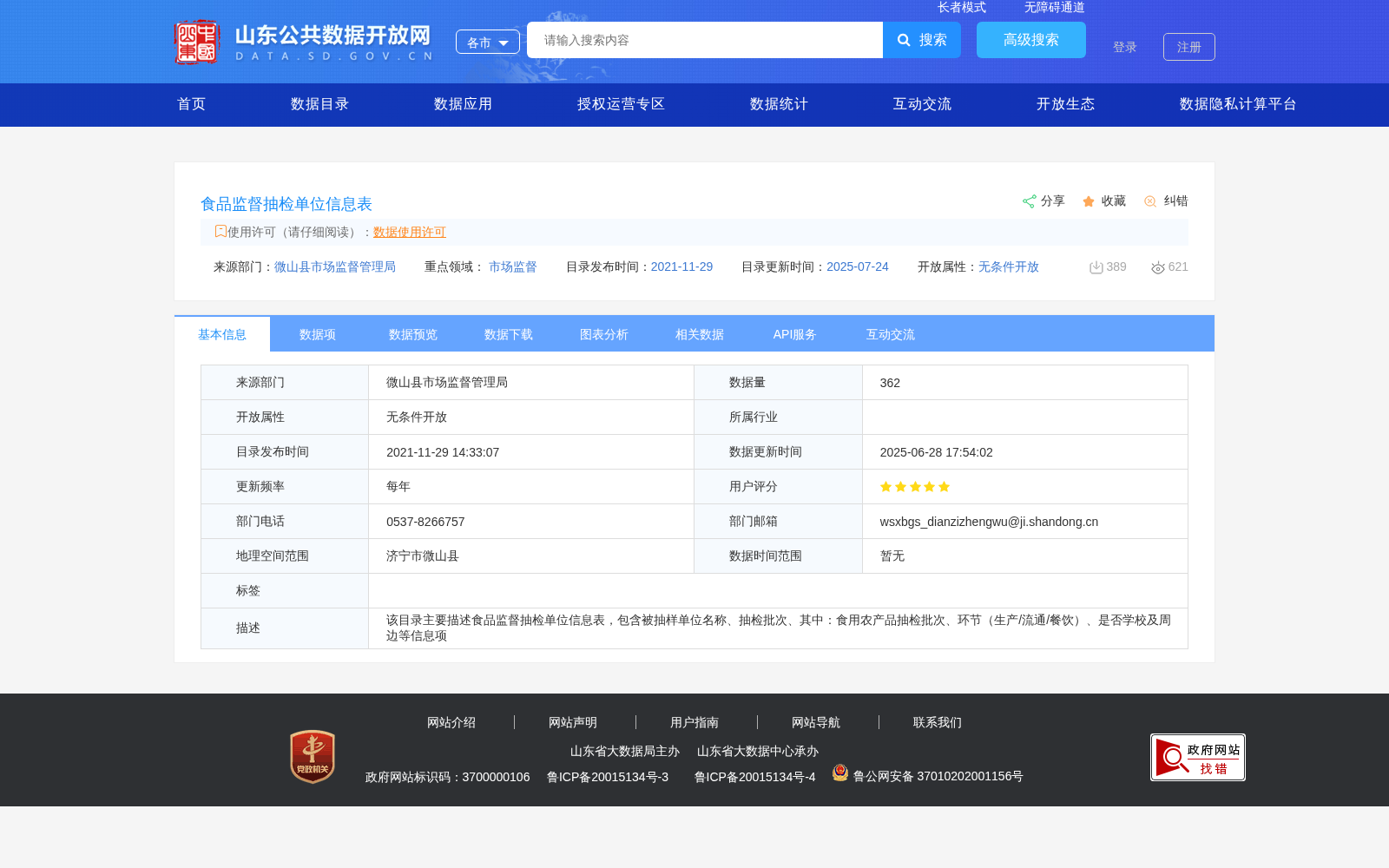Screen dimensions: 1389x868
Task: Click the 2021-11-29 14:33:07 publish time
Action: click(443, 452)
